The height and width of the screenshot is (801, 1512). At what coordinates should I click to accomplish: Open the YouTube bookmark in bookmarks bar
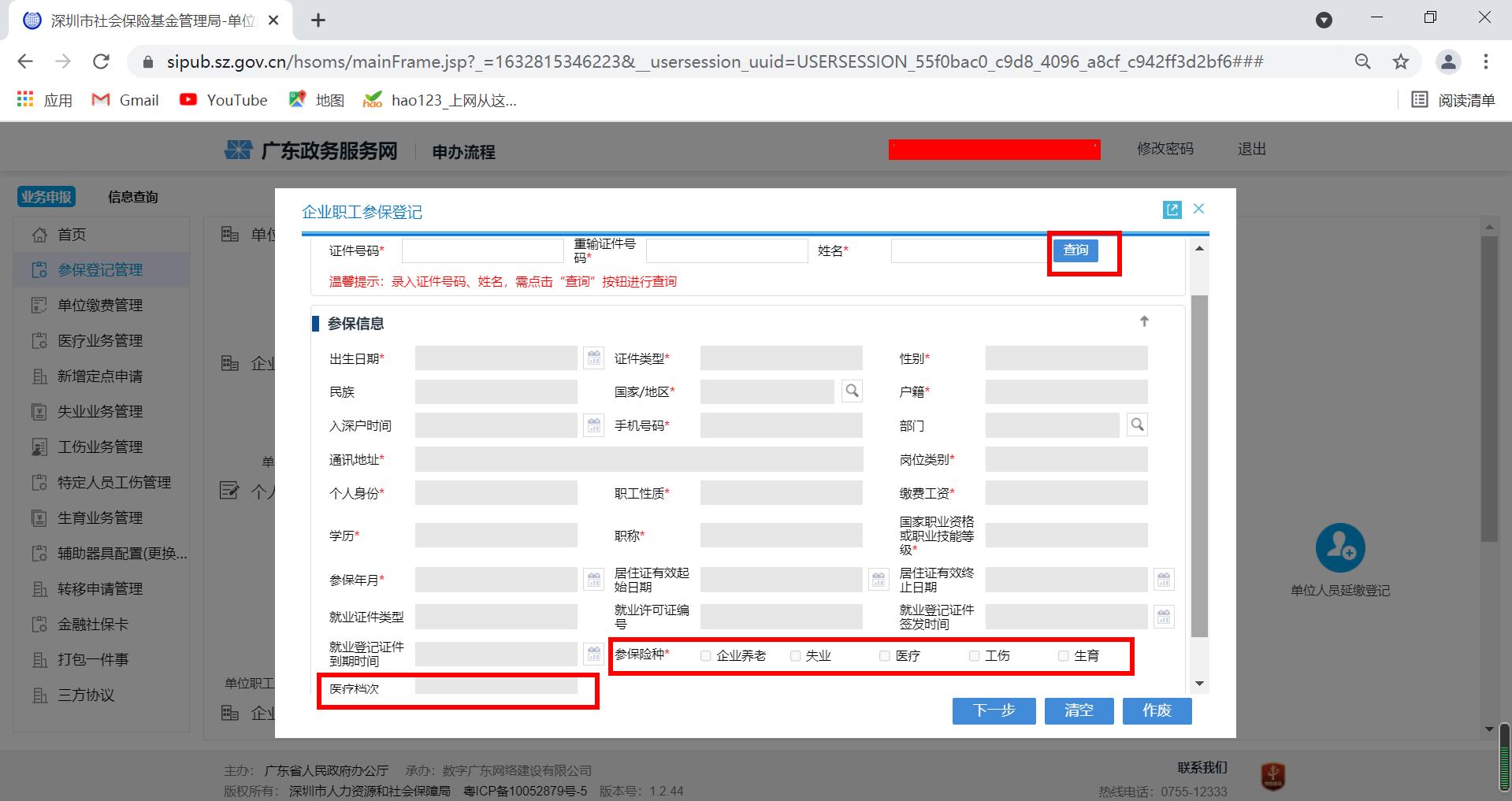[223, 99]
